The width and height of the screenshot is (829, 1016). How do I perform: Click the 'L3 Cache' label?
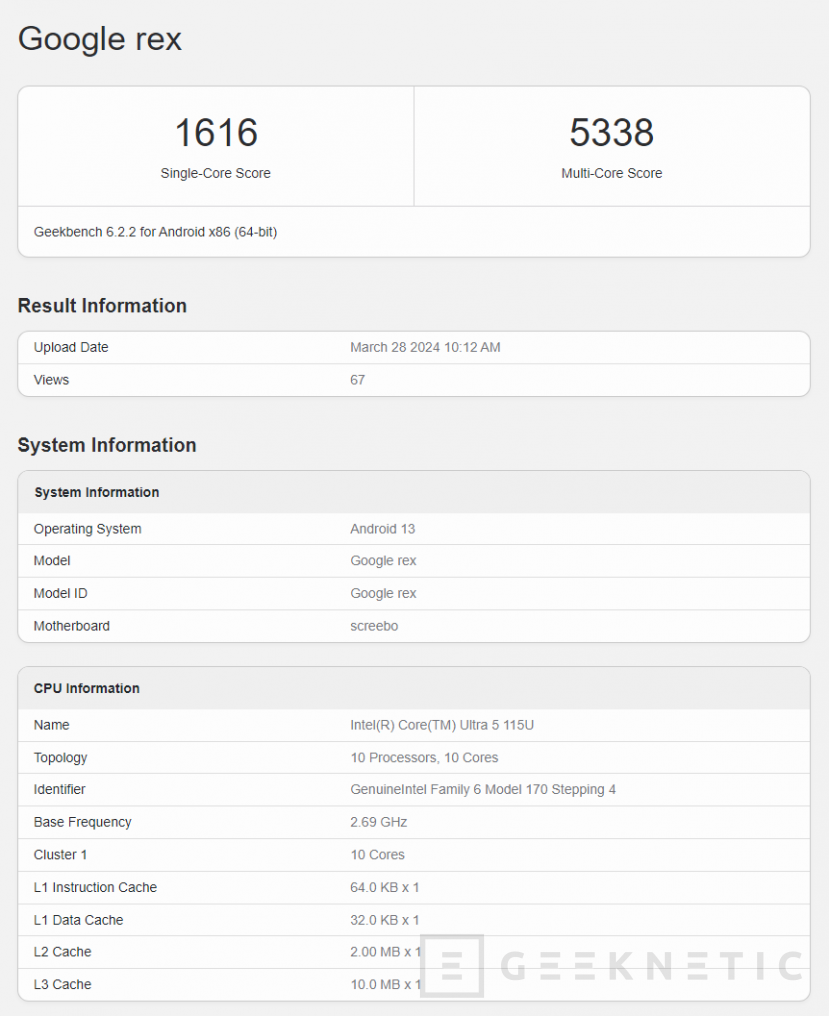coord(62,984)
